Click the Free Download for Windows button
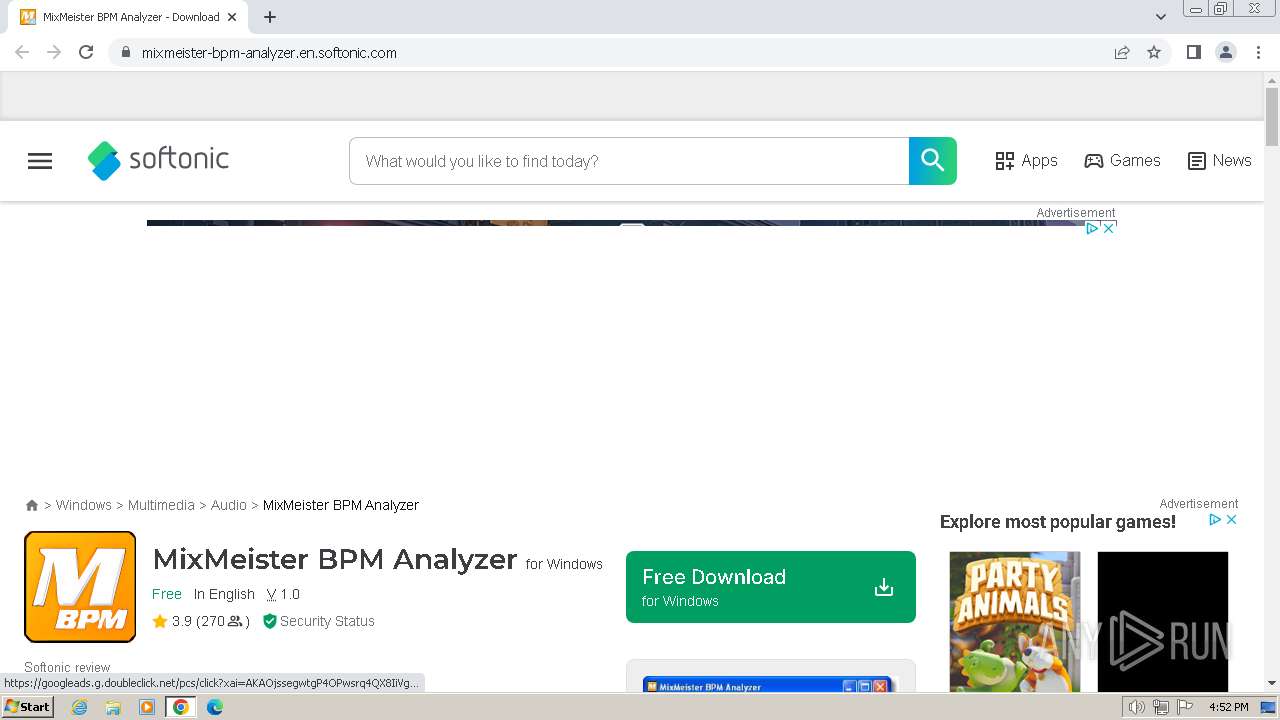This screenshot has width=1280, height=720. tap(771, 587)
